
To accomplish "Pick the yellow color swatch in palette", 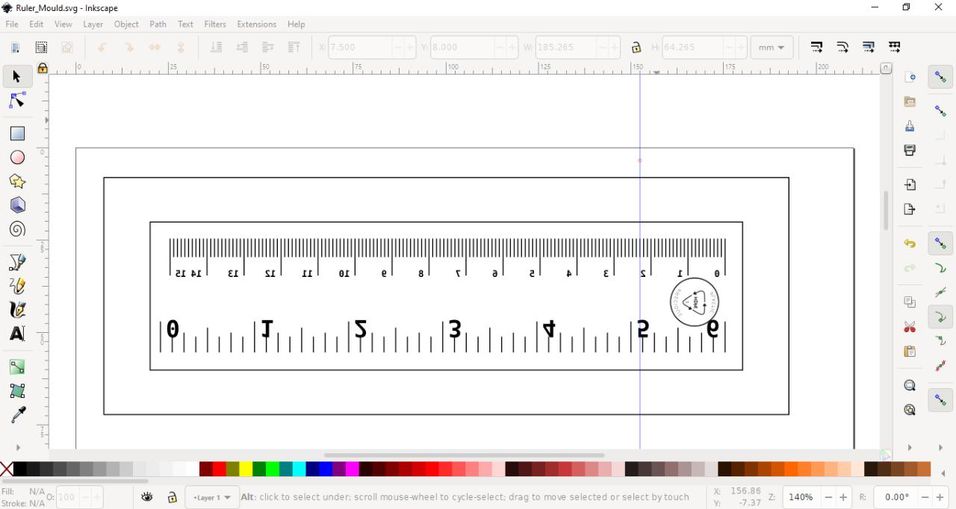I will (x=246, y=469).
